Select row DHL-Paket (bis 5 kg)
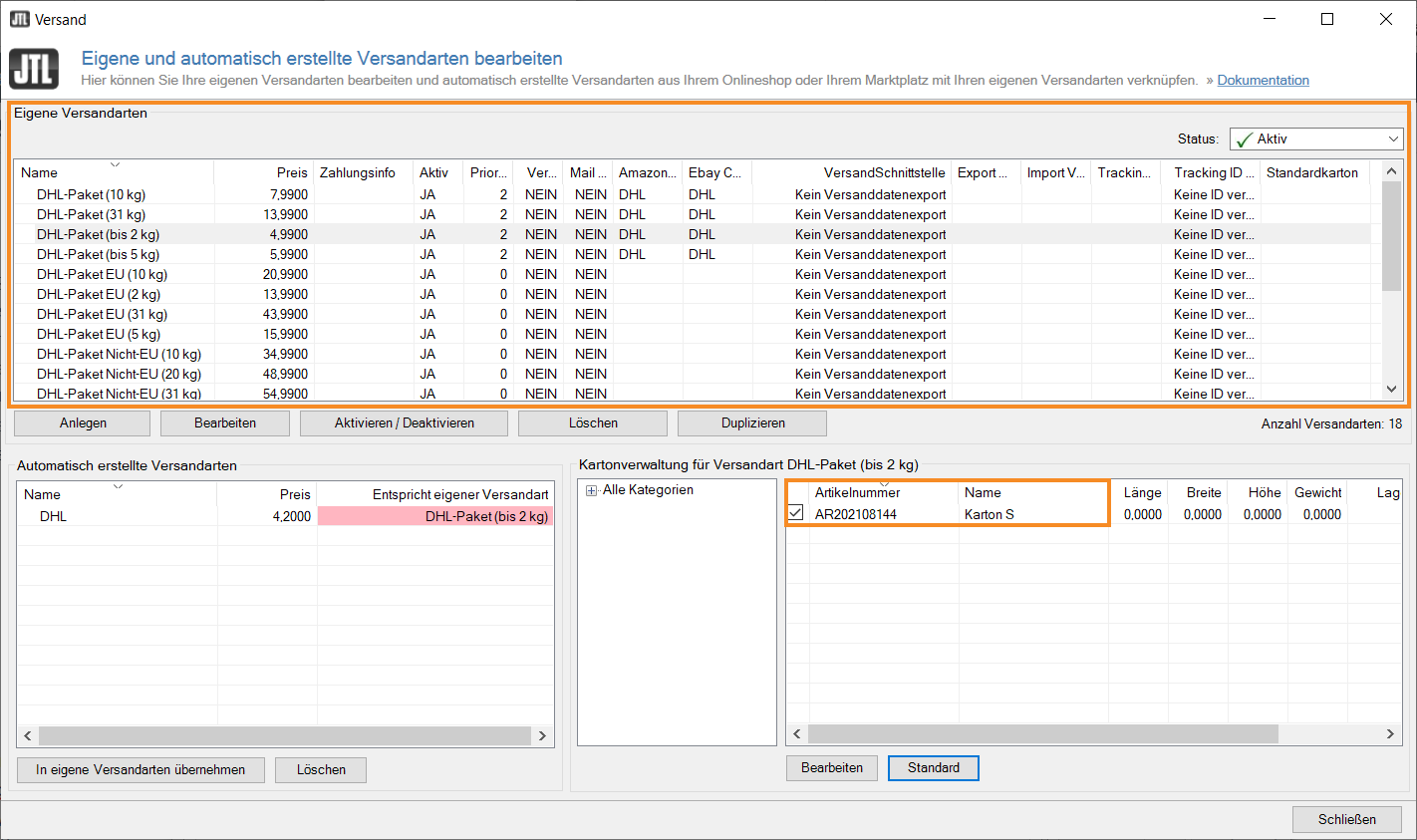Screen dimensions: 1417x840 click(x=693, y=254)
